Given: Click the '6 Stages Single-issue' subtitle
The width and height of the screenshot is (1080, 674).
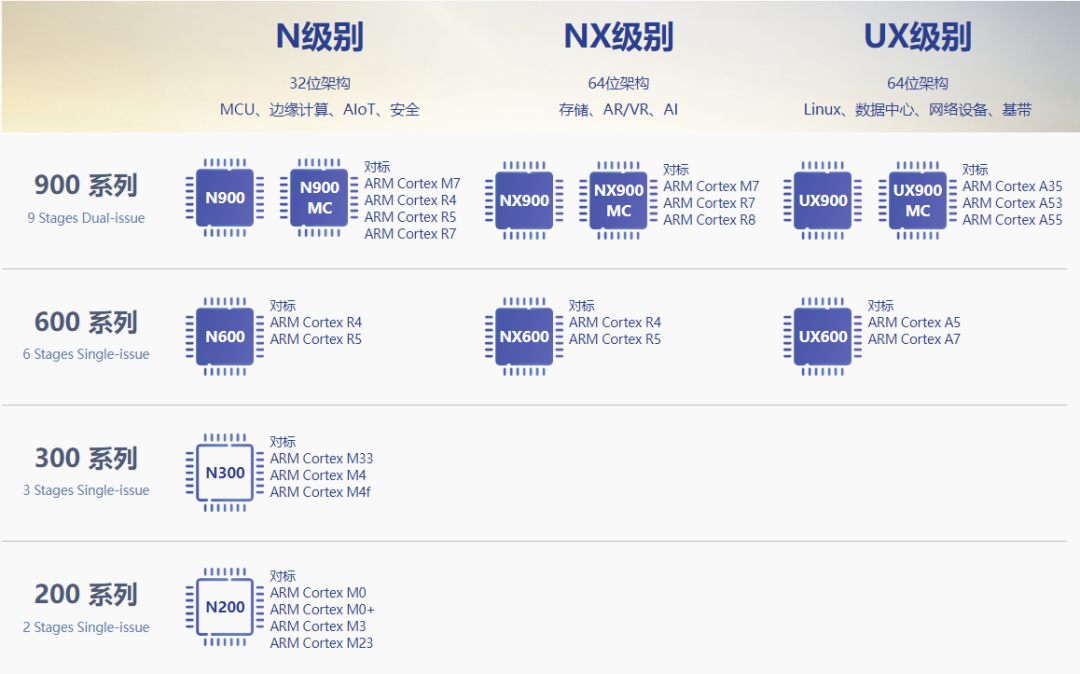Looking at the screenshot, I should pyautogui.click(x=86, y=355).
